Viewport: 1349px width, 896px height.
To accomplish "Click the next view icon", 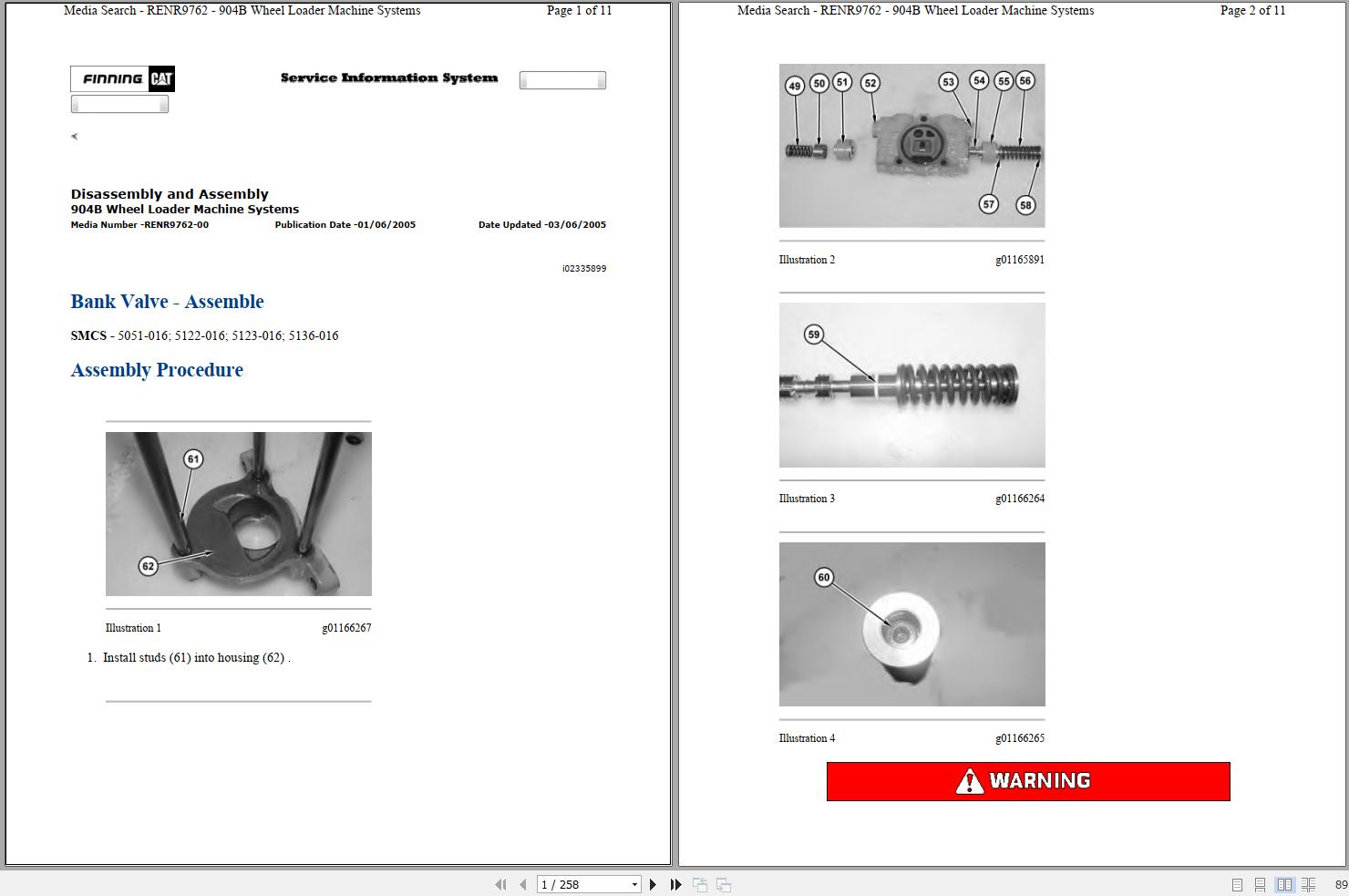I will (724, 884).
